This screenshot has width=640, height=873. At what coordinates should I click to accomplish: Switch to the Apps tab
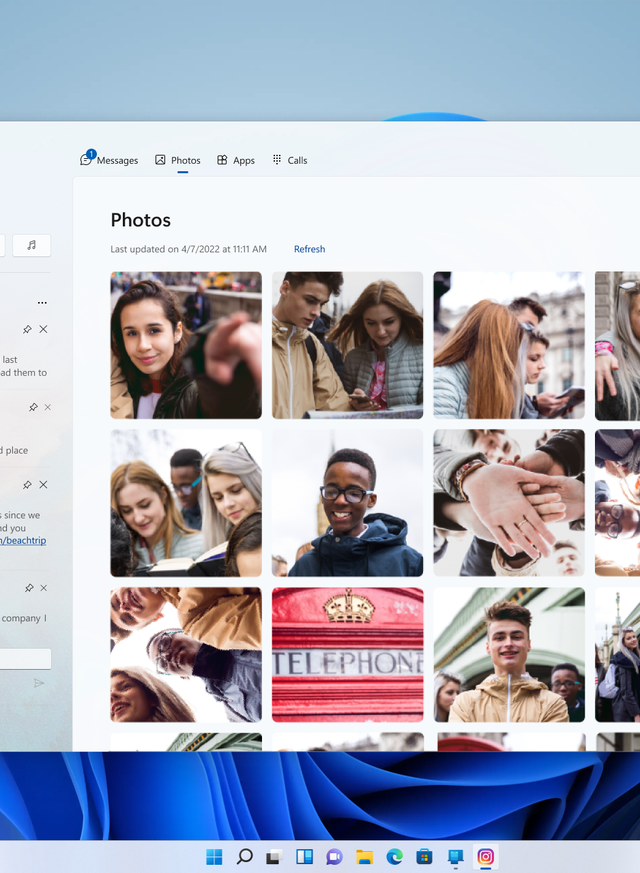tap(236, 160)
